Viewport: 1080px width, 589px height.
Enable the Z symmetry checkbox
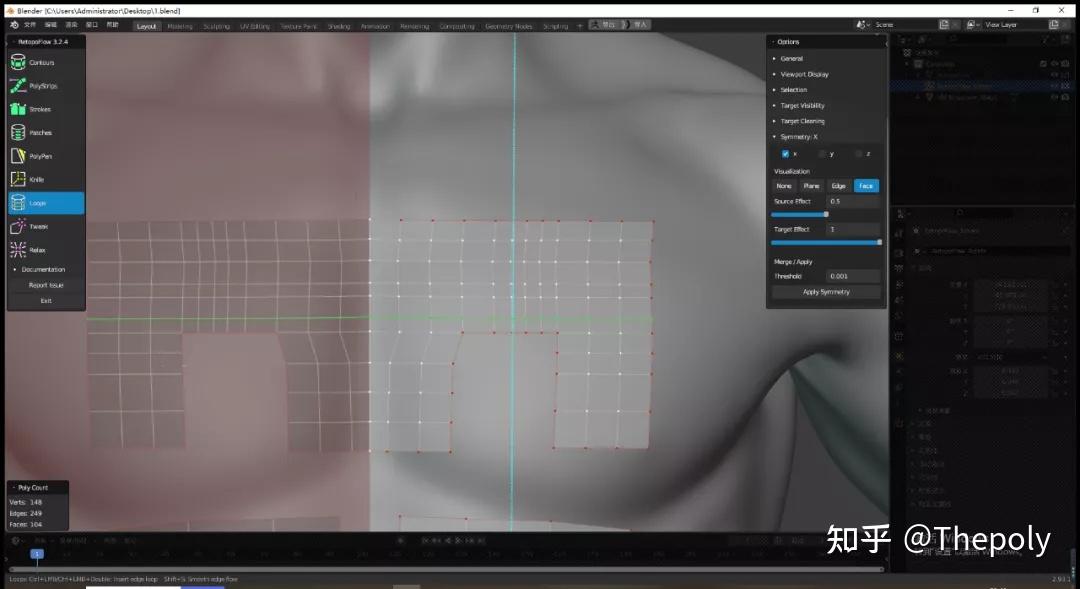pos(857,153)
